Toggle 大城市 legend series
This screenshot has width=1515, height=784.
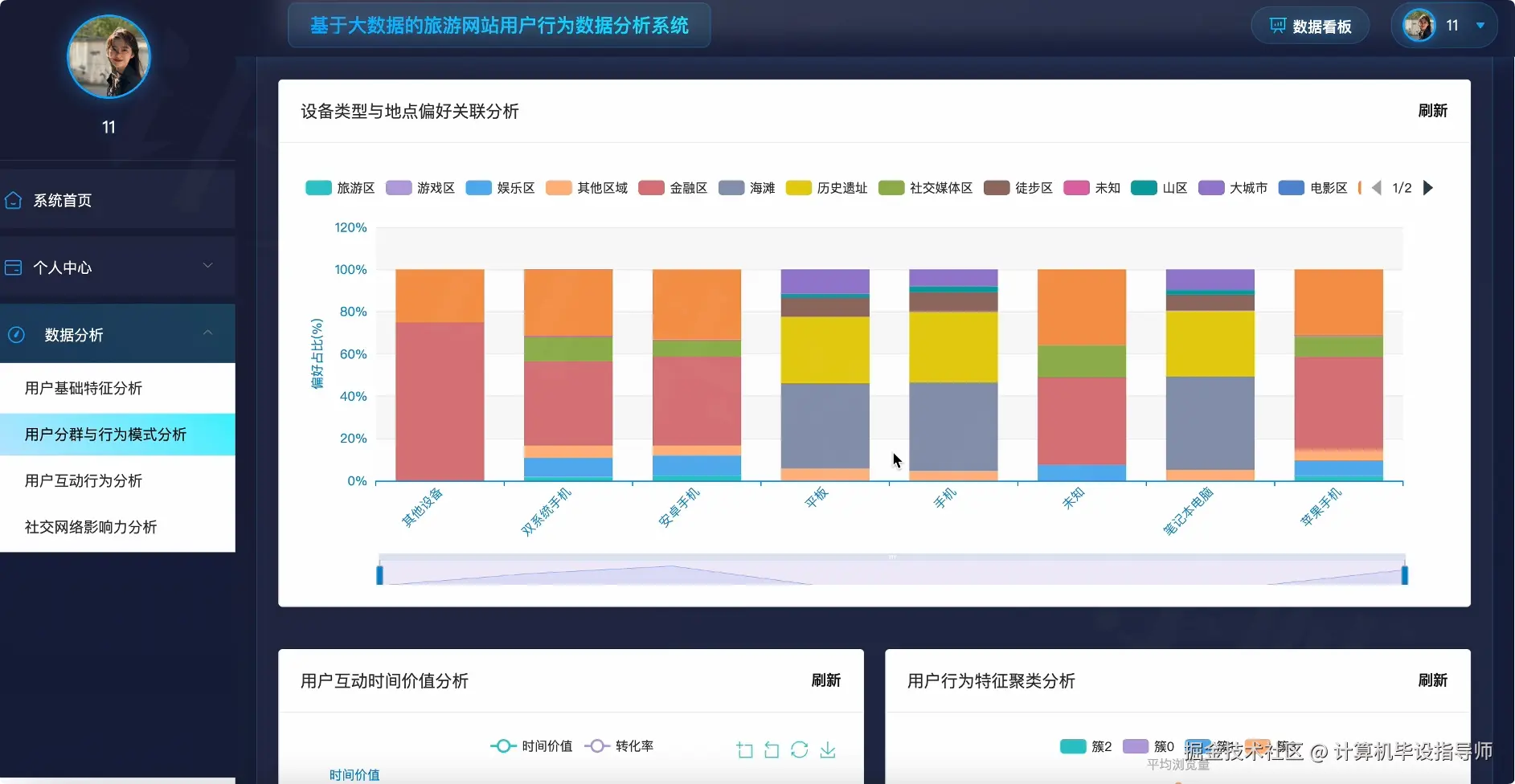tap(1233, 188)
